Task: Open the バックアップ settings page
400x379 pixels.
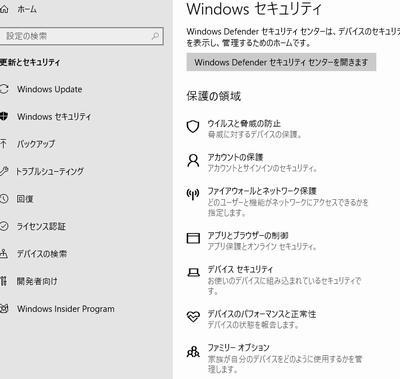Action: (x=36, y=144)
